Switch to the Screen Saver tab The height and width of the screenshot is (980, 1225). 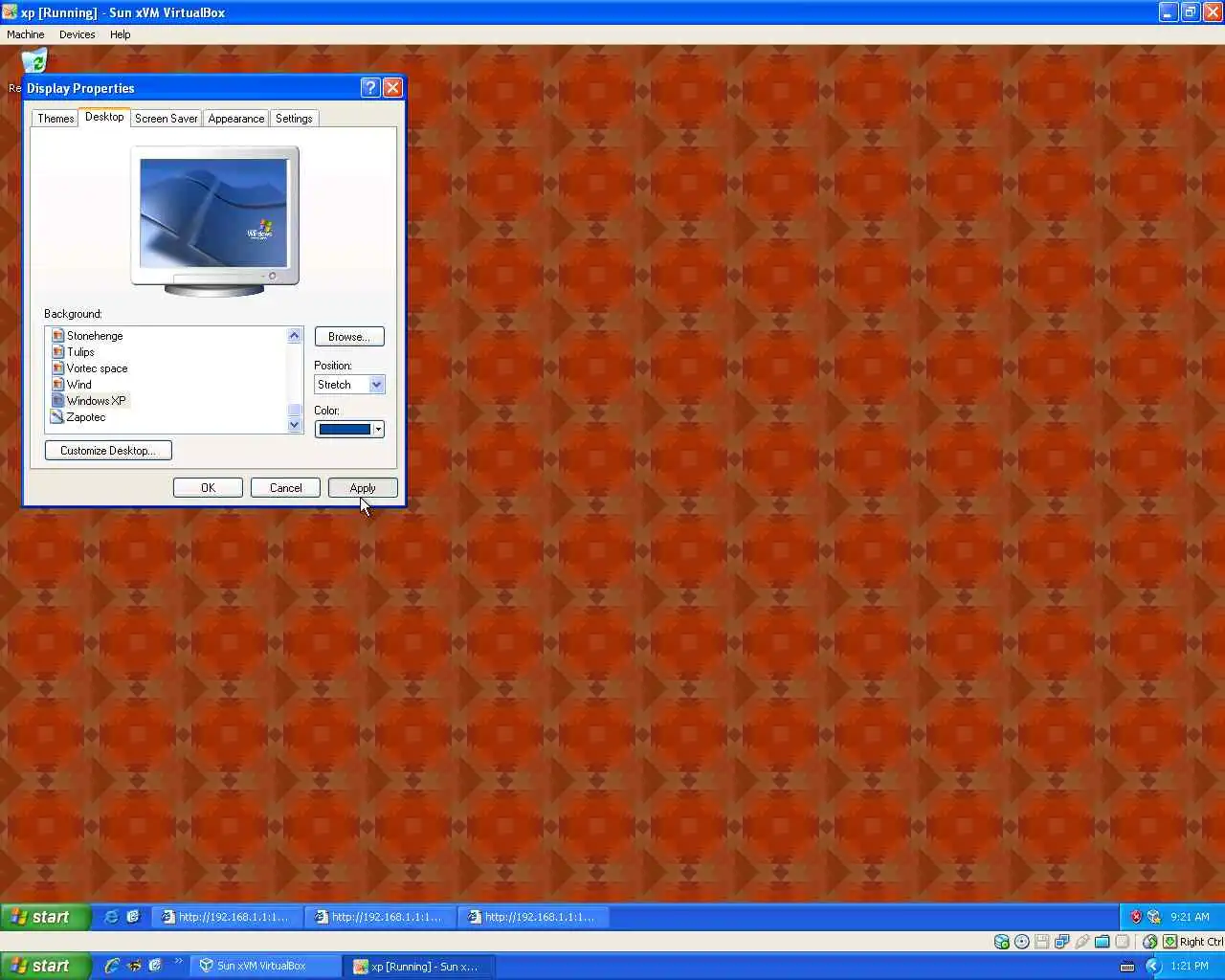[x=167, y=119]
